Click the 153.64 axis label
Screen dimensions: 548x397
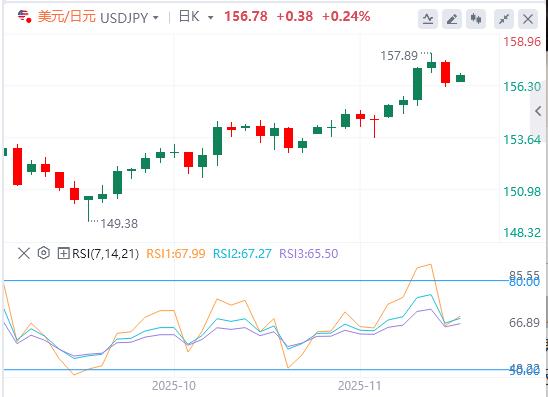tap(522, 139)
